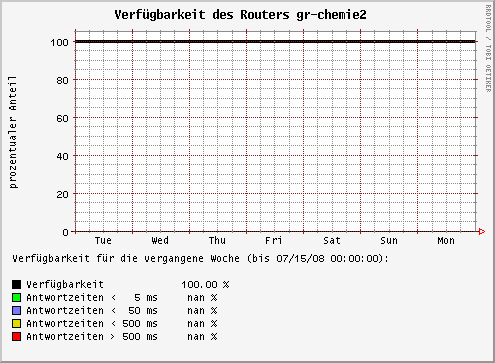
Task: Click the yellow legend swatch for < 500 ms
Action: click(17, 324)
